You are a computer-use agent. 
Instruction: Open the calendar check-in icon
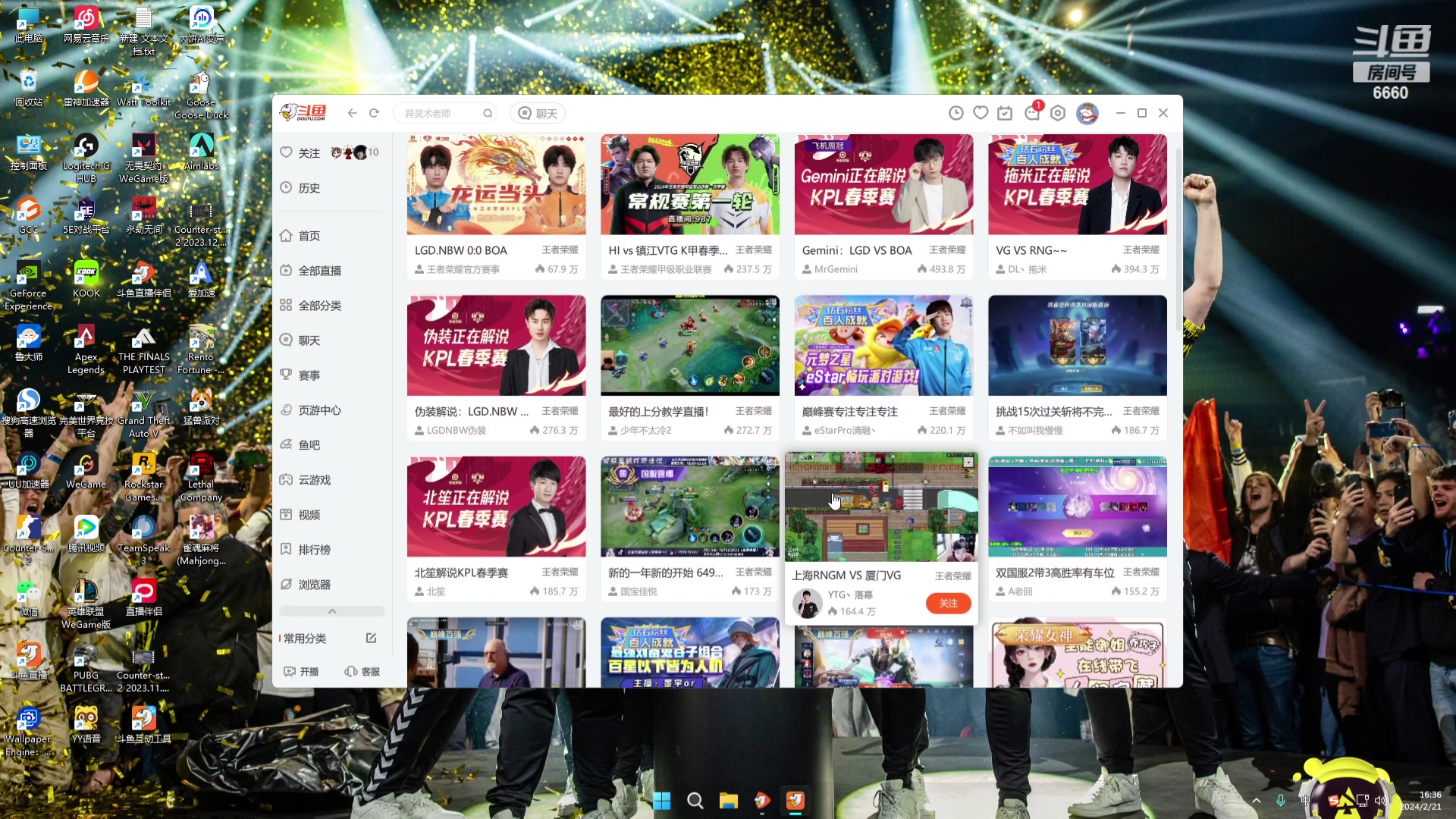tap(1005, 113)
